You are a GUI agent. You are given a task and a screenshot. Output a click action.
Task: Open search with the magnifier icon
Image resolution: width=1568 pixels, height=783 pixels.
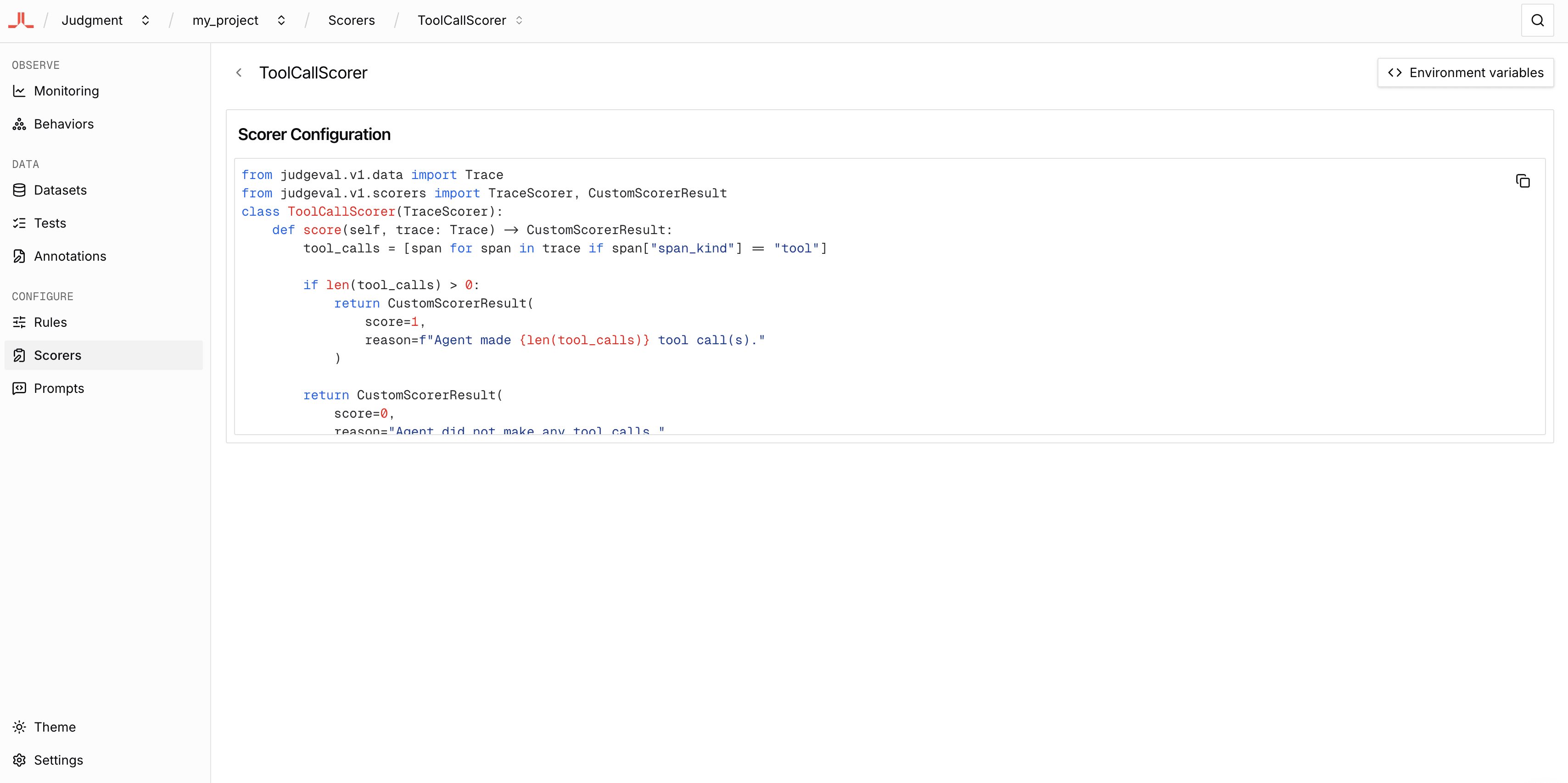pos(1537,20)
